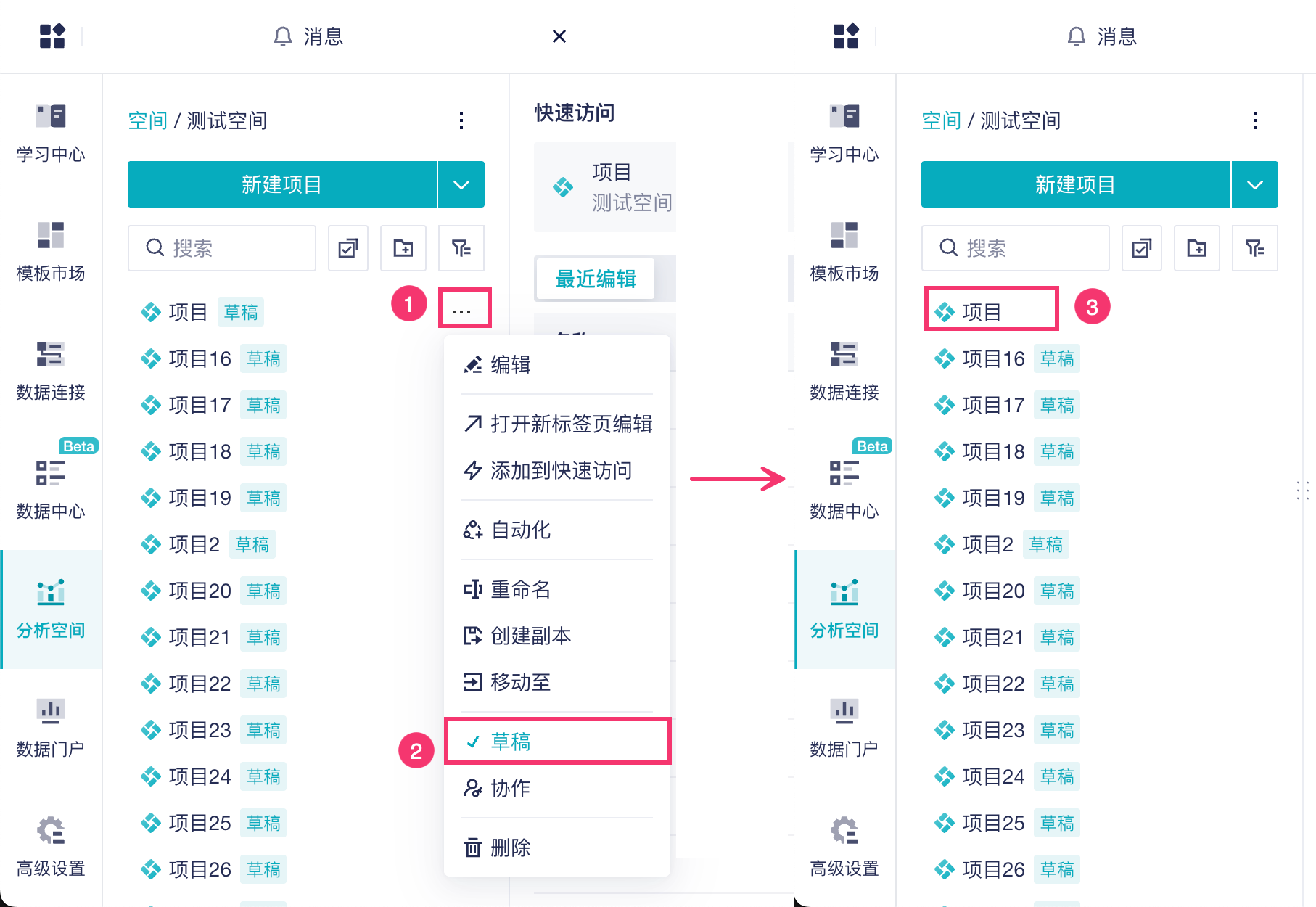
Task: Expand the 新建项目 dropdown arrow on right
Action: pos(1255,184)
